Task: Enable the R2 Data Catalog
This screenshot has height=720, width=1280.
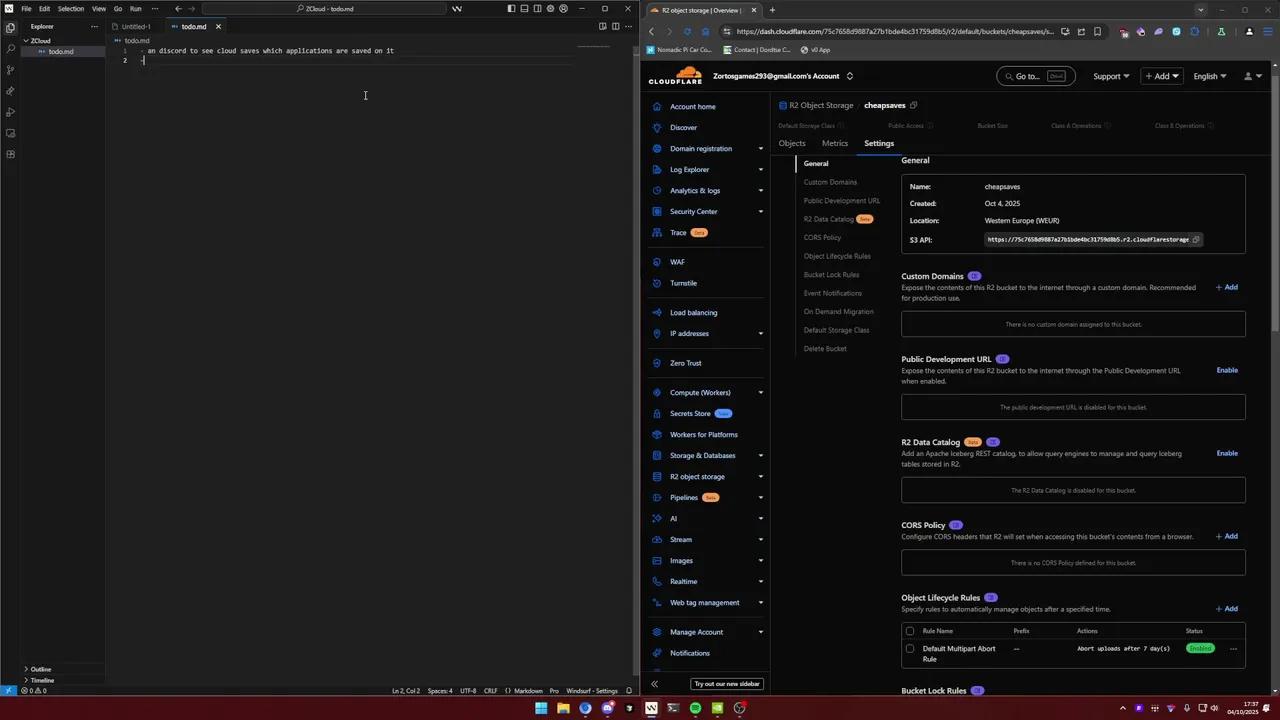Action: click(x=1227, y=454)
